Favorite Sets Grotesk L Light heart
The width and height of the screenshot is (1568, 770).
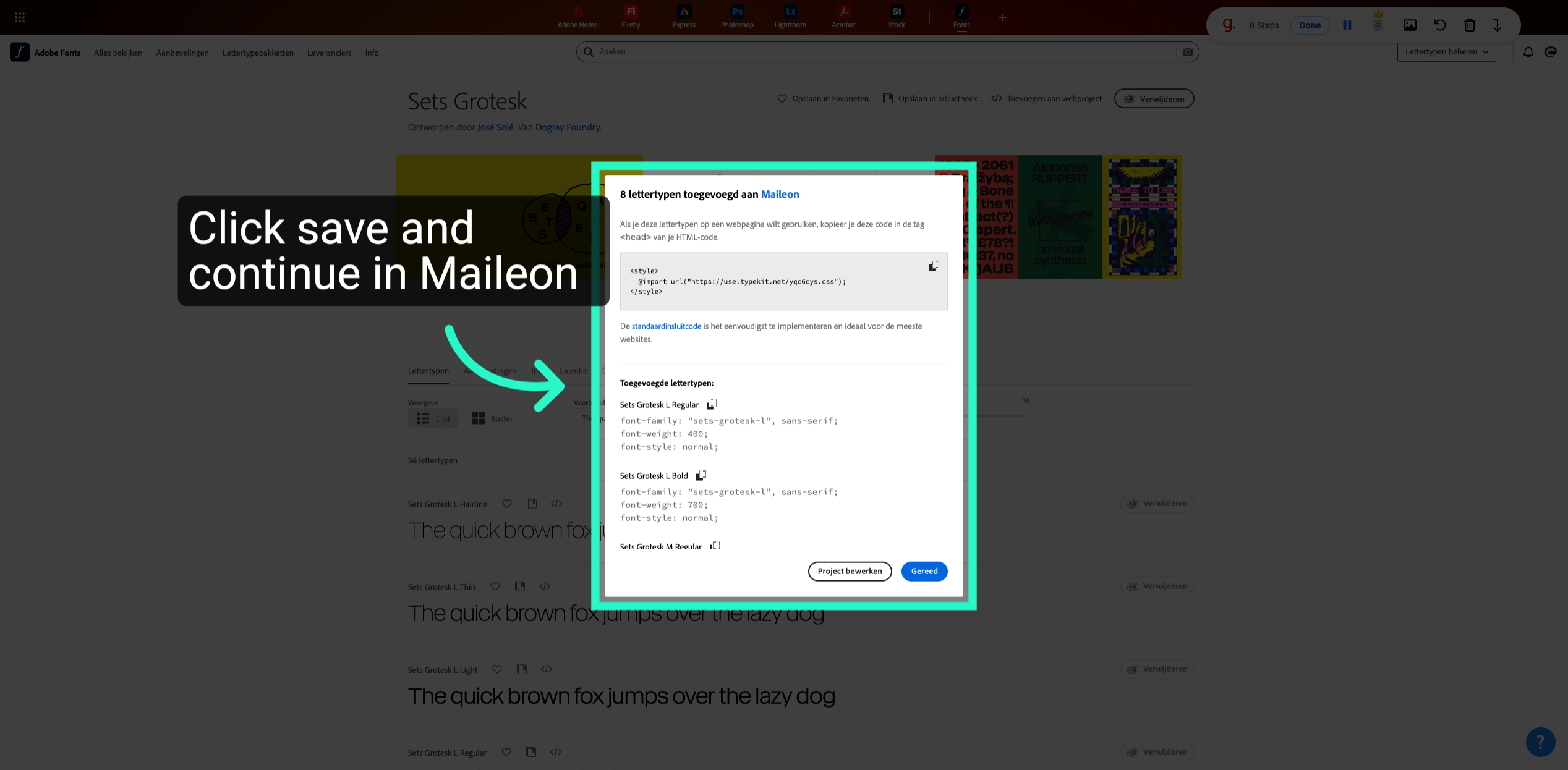tap(496, 669)
